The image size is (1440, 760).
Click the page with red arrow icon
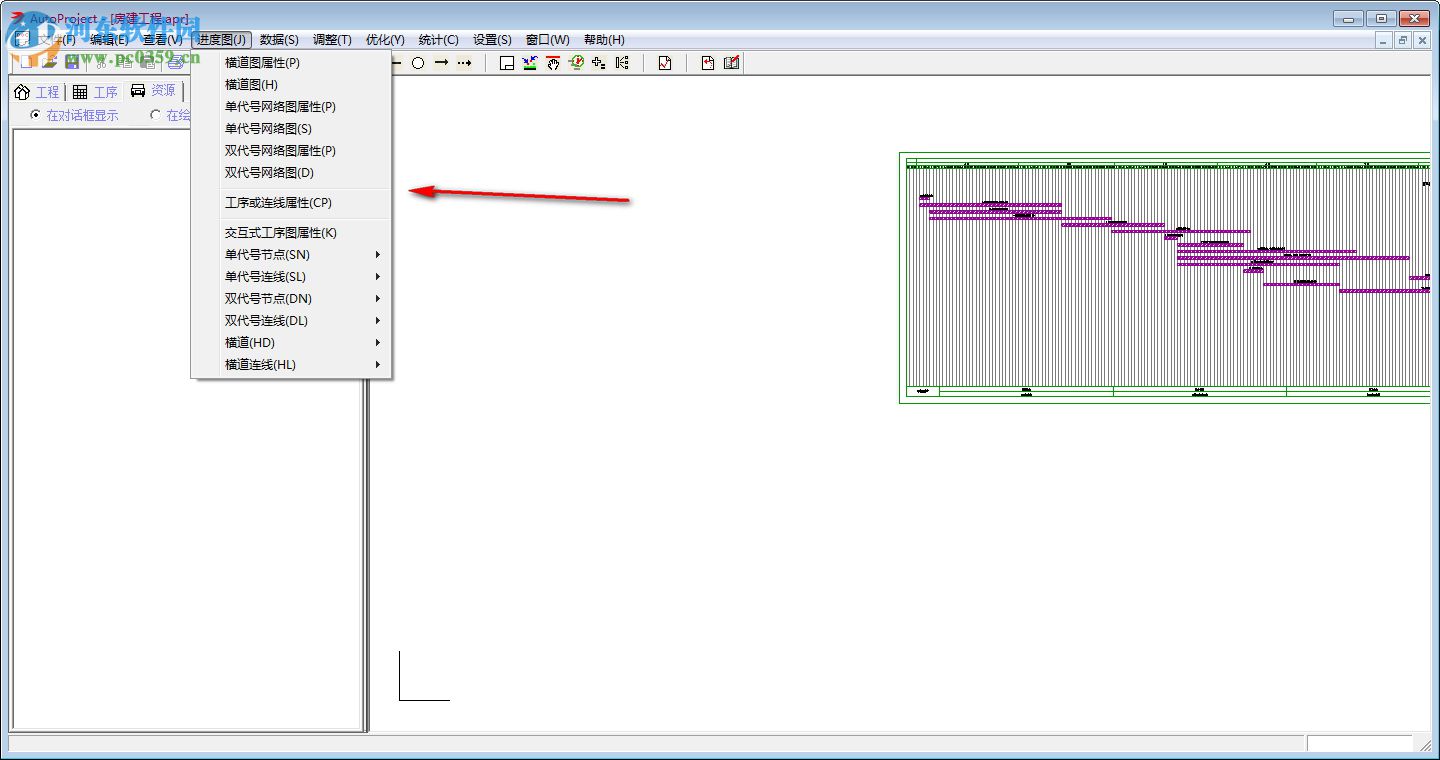pyautogui.click(x=708, y=63)
